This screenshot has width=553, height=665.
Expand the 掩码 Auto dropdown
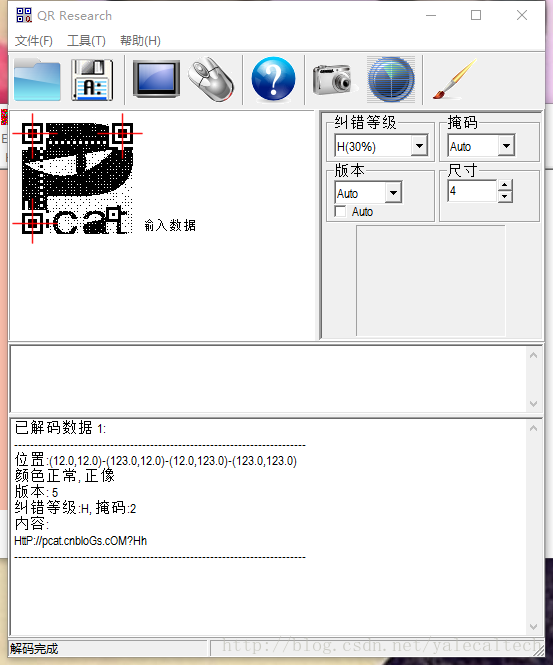[506, 146]
